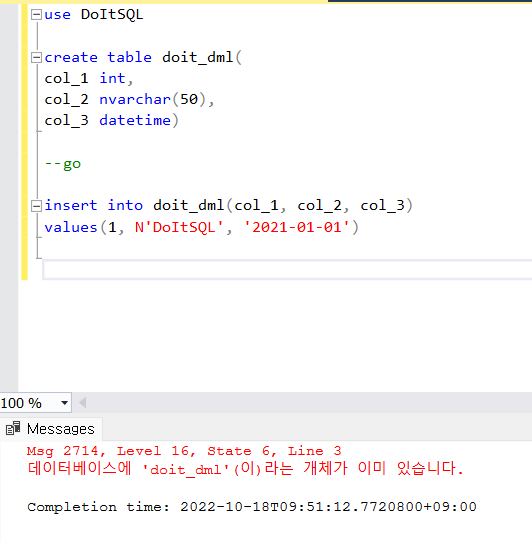Click the 'Completion time' message line
This screenshot has width=532, height=542.
point(252,507)
